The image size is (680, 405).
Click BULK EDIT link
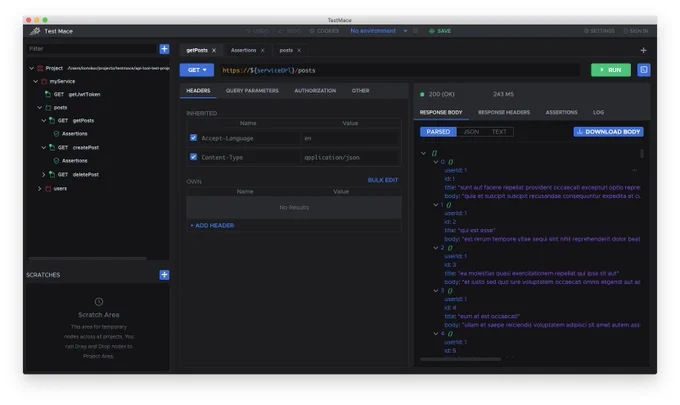(382, 180)
